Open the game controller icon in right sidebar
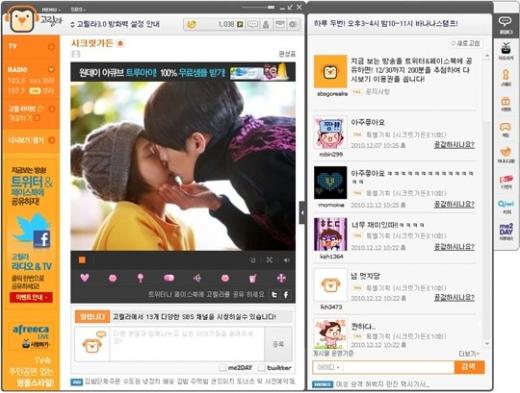The image size is (520, 393). coord(506,130)
